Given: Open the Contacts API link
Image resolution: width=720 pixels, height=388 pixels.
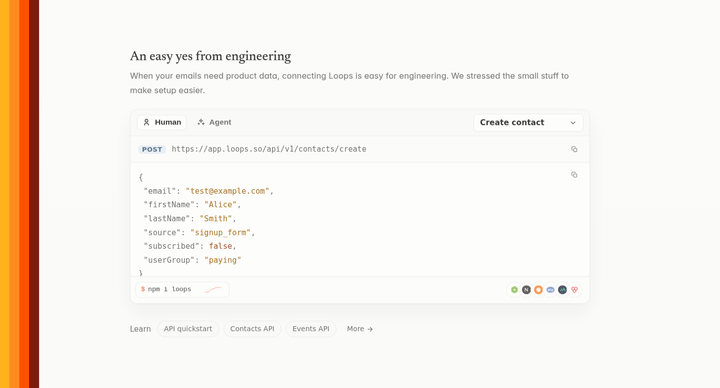Looking at the screenshot, I should [x=252, y=329].
